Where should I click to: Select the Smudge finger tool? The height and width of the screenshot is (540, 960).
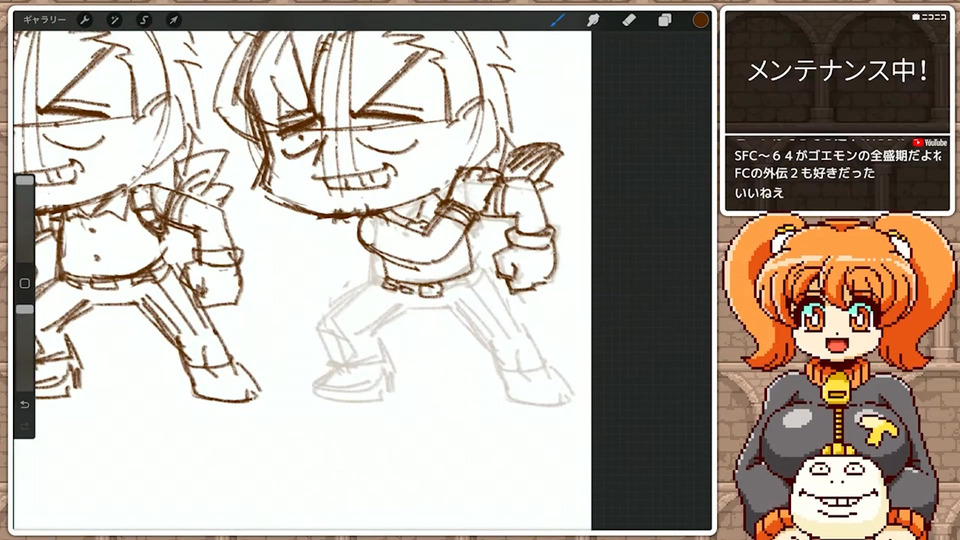point(593,20)
